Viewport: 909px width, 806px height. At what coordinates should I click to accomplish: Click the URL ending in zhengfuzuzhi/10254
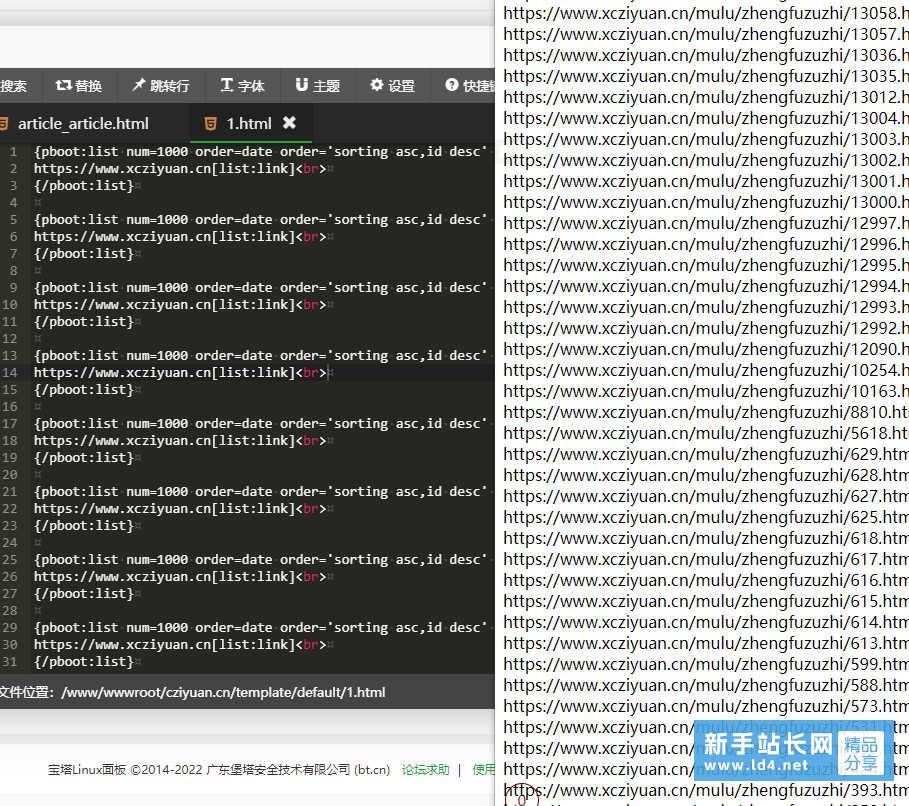(x=706, y=370)
